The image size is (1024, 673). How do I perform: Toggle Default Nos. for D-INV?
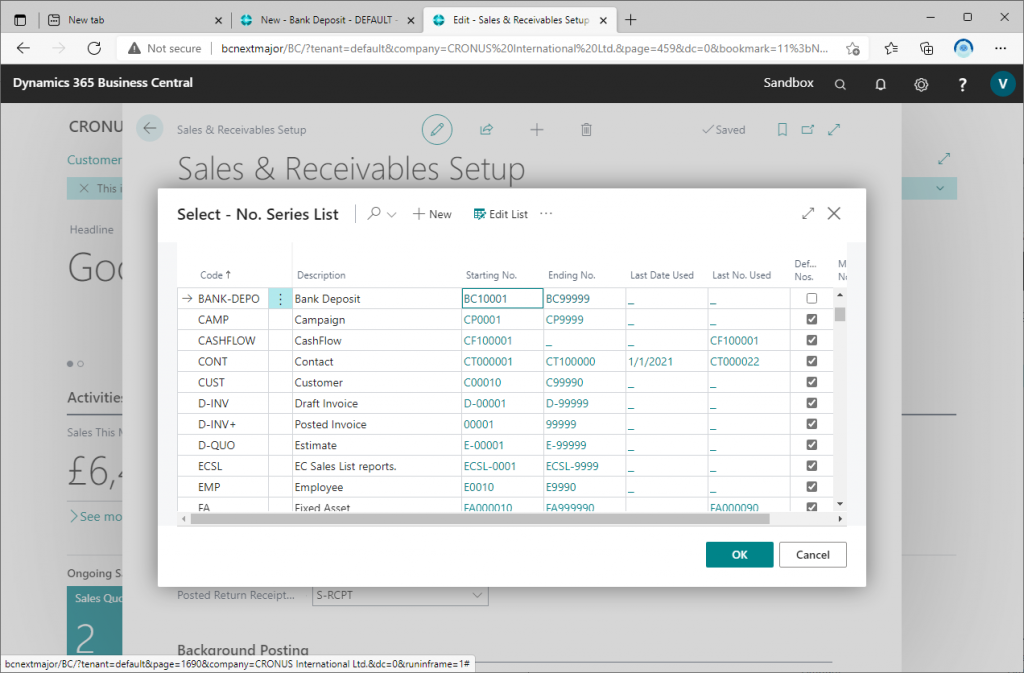pyautogui.click(x=811, y=403)
